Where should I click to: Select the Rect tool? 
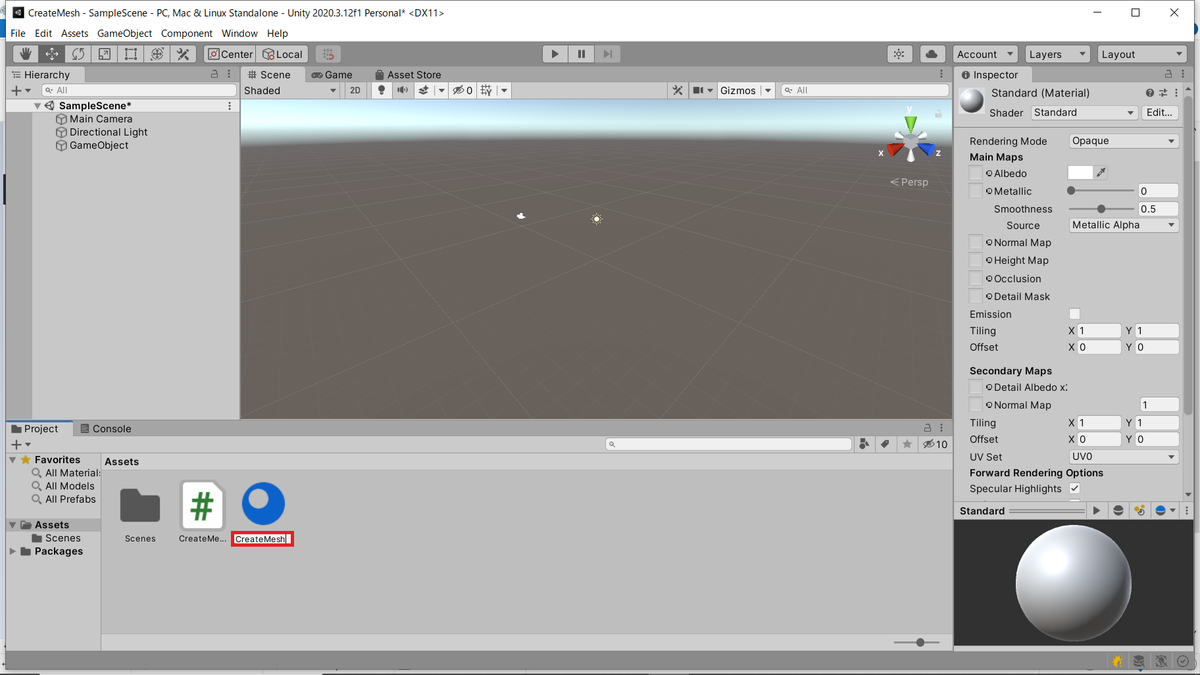click(130, 54)
